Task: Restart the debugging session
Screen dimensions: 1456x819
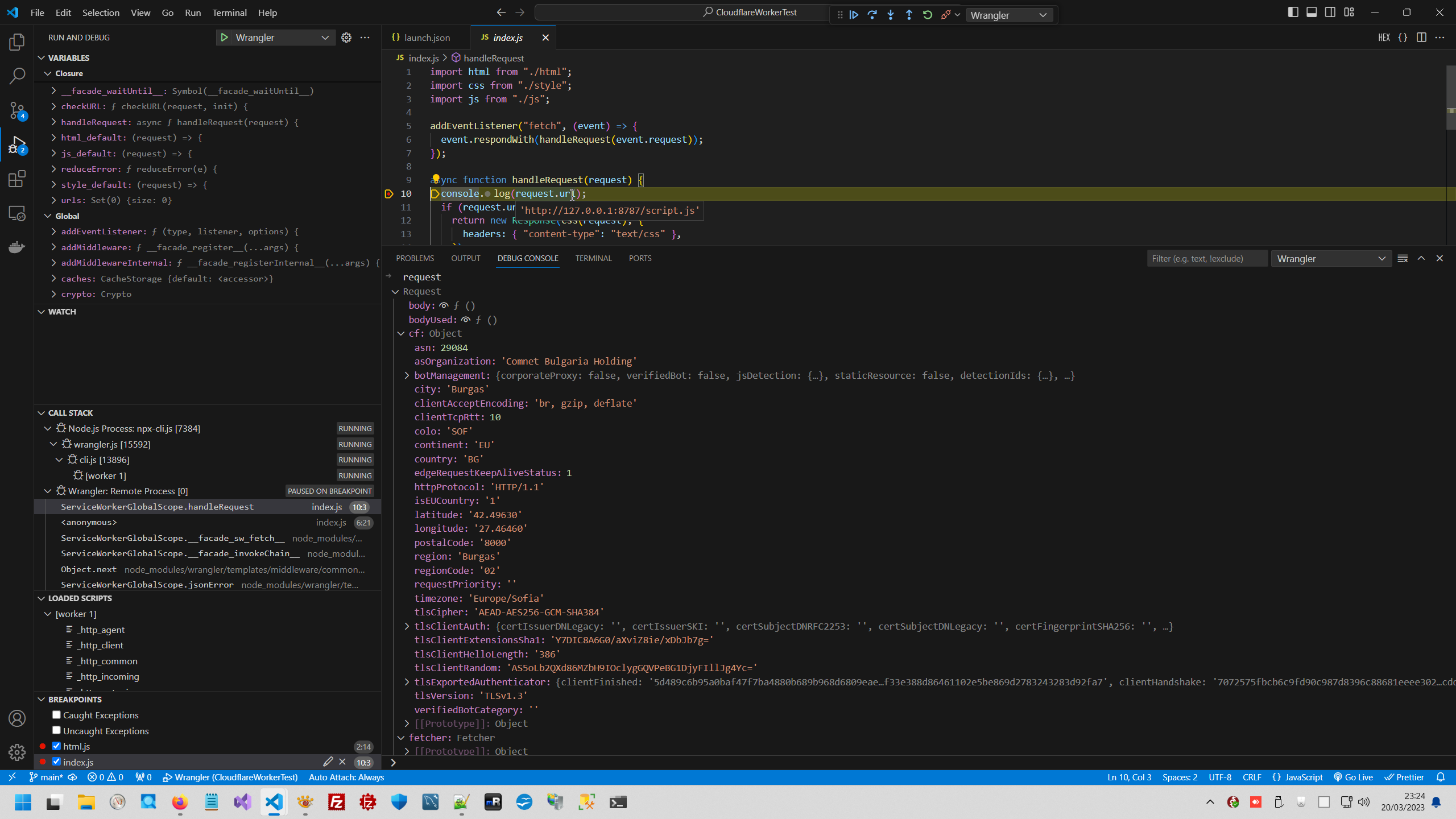Action: click(928, 15)
